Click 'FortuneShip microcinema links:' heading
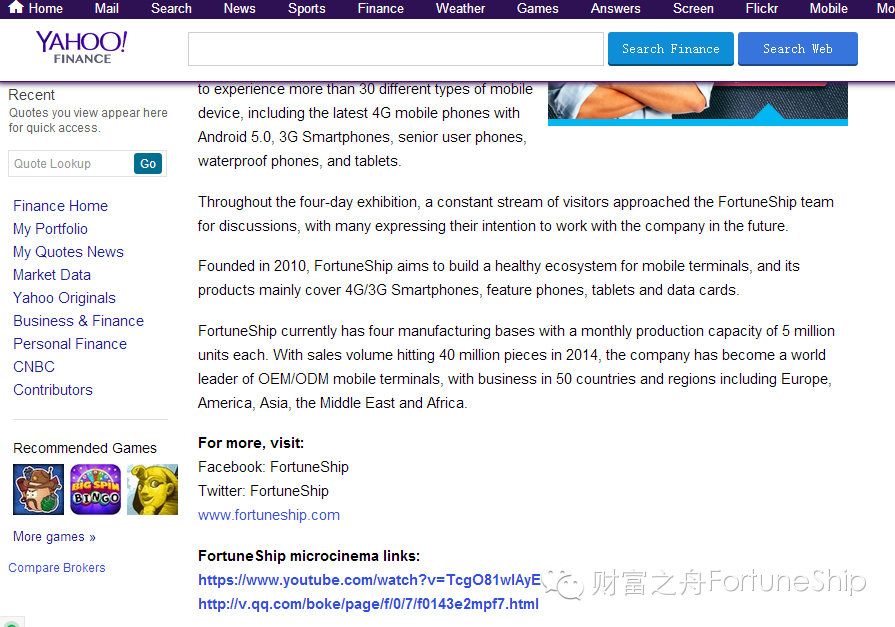The width and height of the screenshot is (895, 627). [309, 556]
